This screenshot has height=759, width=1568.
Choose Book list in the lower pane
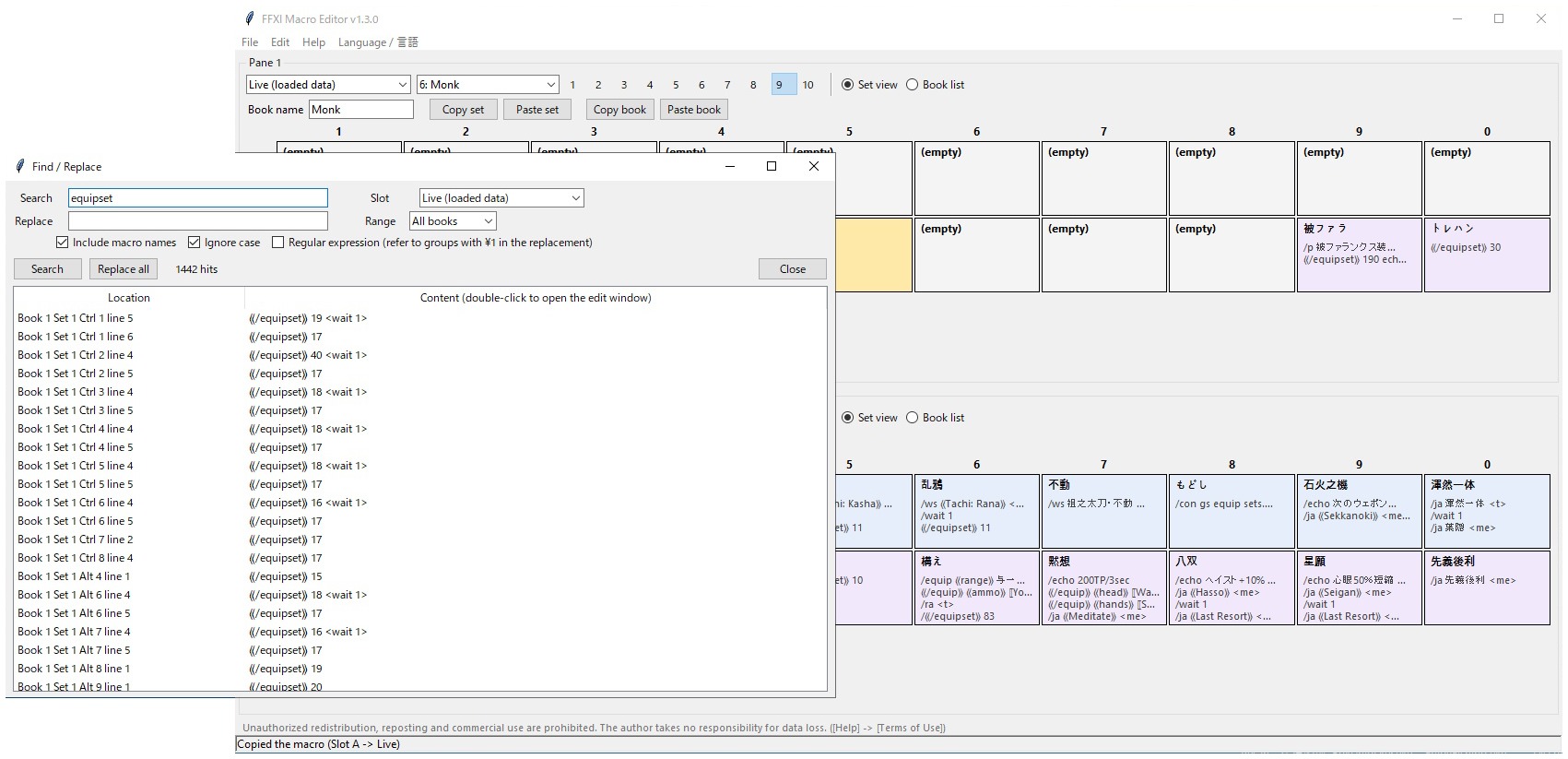pos(912,418)
